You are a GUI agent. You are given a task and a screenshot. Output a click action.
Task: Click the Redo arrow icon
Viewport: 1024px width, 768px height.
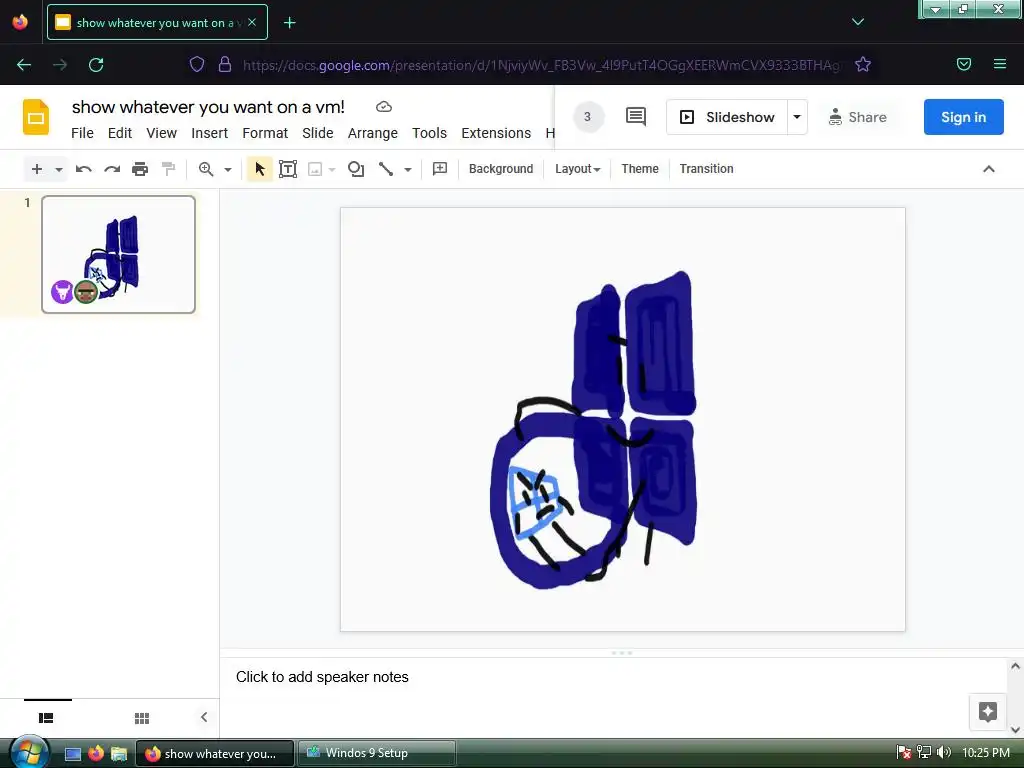coord(112,169)
